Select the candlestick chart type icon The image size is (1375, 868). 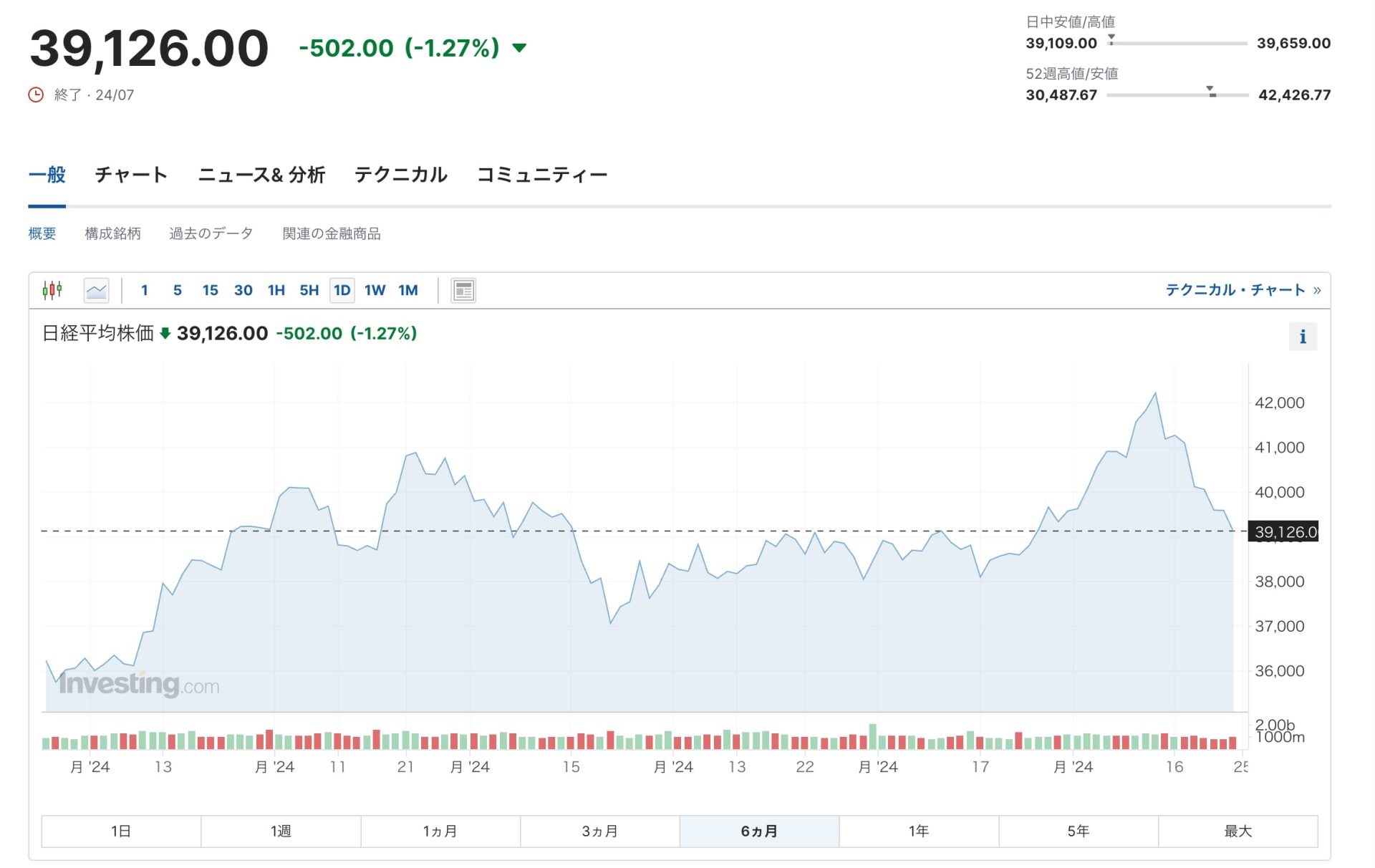pyautogui.click(x=52, y=290)
